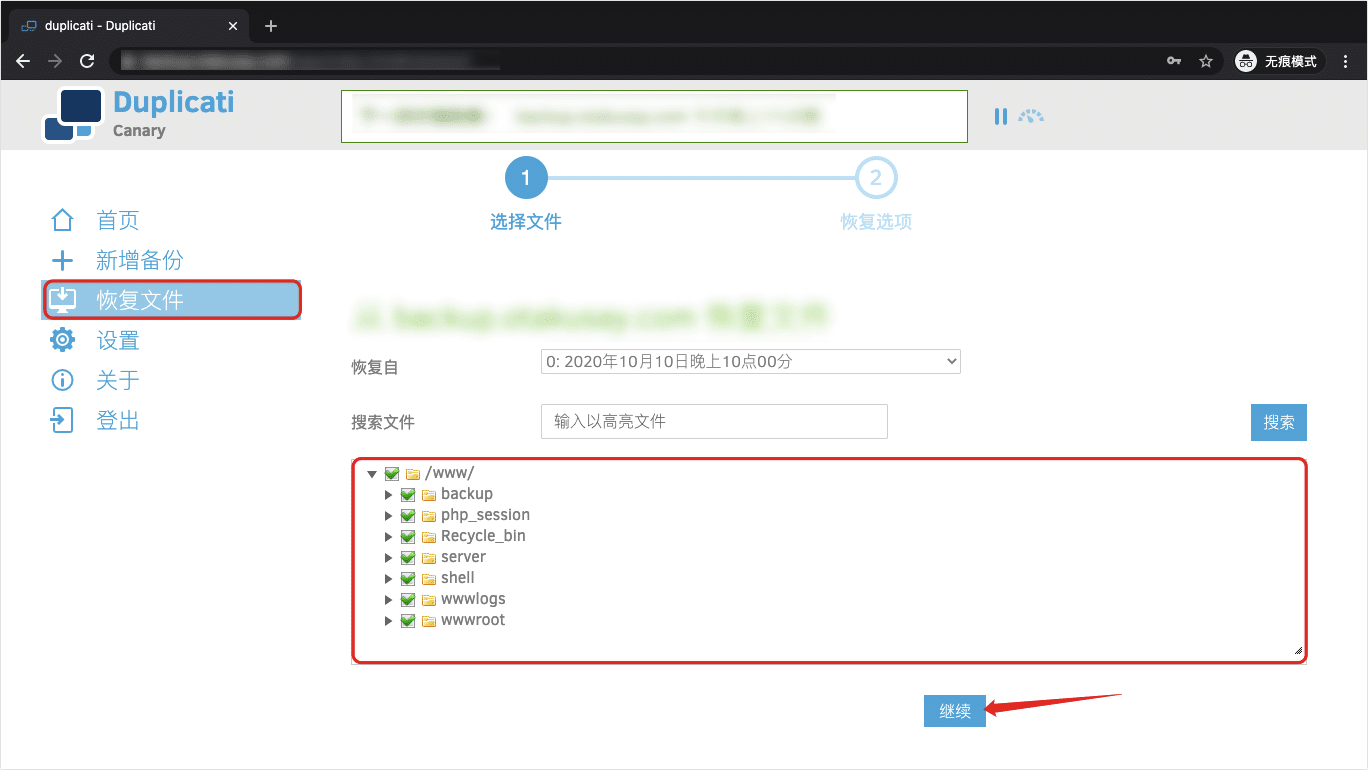Click the 继续 button
Viewport: 1368px width, 770px height.
[955, 711]
